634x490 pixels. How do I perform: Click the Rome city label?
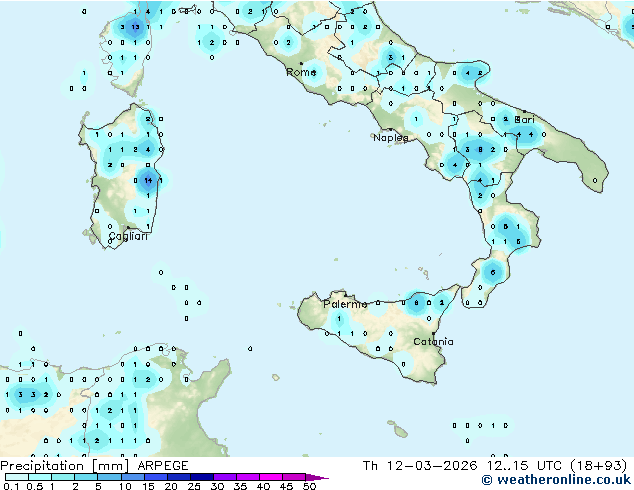click(301, 72)
